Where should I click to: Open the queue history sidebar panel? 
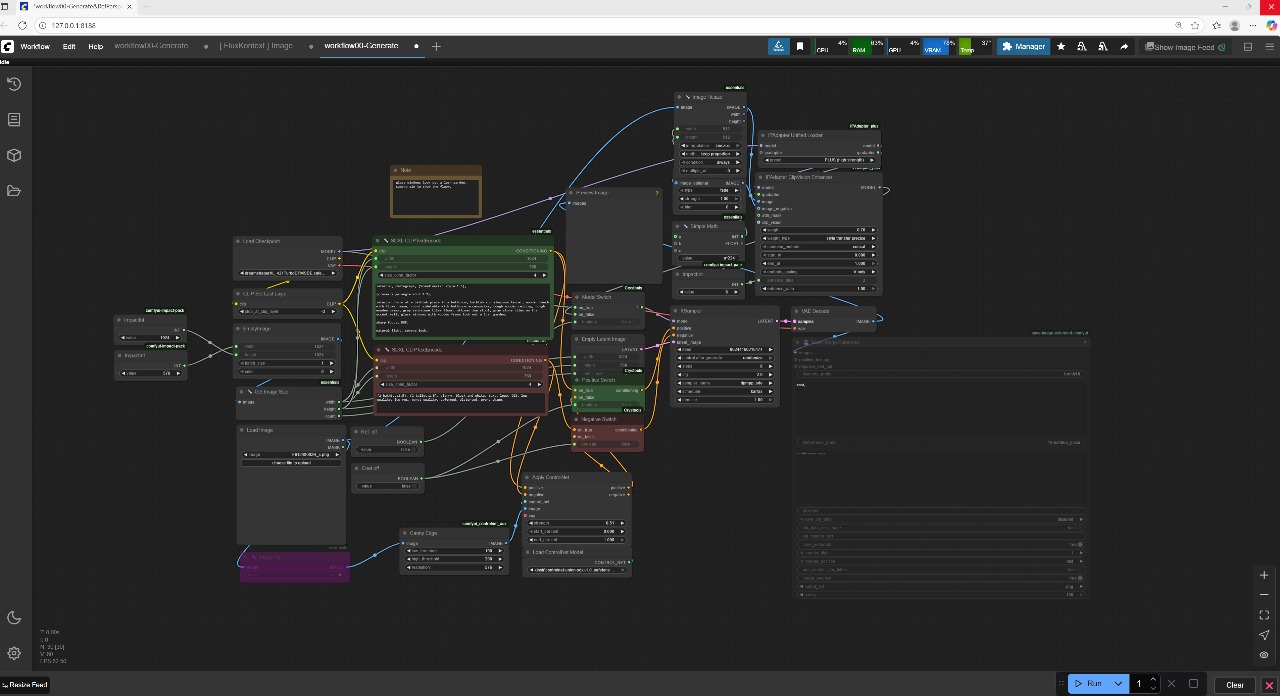[14, 84]
